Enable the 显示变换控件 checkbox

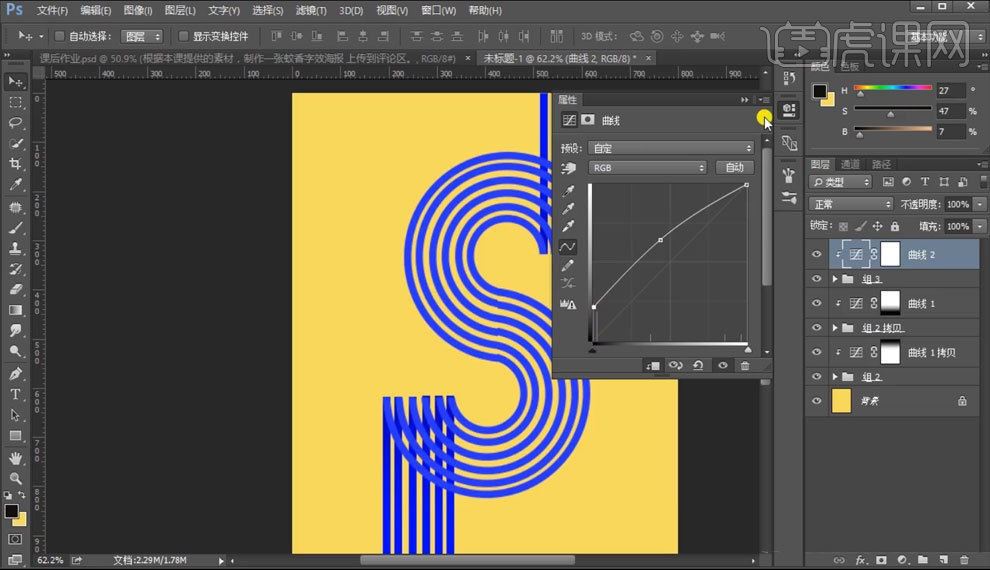183,36
